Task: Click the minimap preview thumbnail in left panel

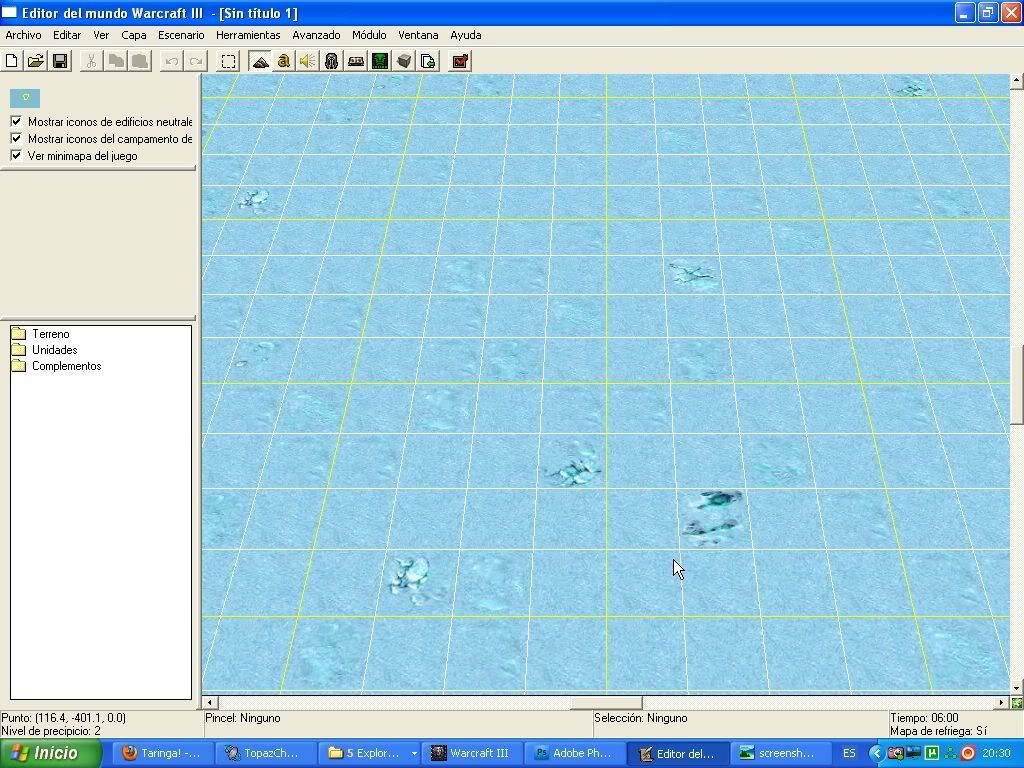Action: coord(25,99)
